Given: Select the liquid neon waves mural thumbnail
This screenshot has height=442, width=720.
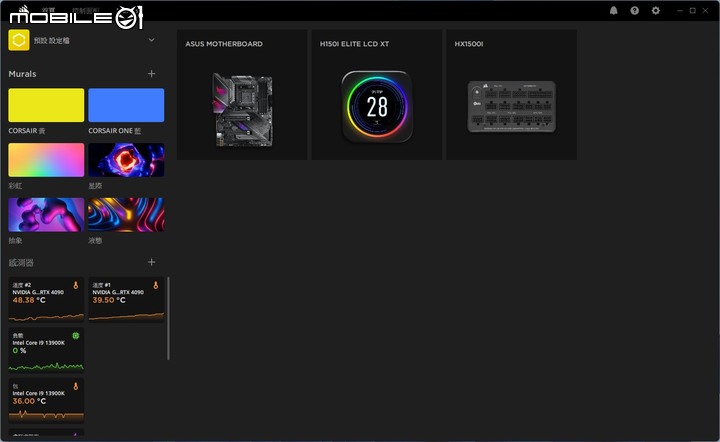Looking at the screenshot, I should pos(126,214).
